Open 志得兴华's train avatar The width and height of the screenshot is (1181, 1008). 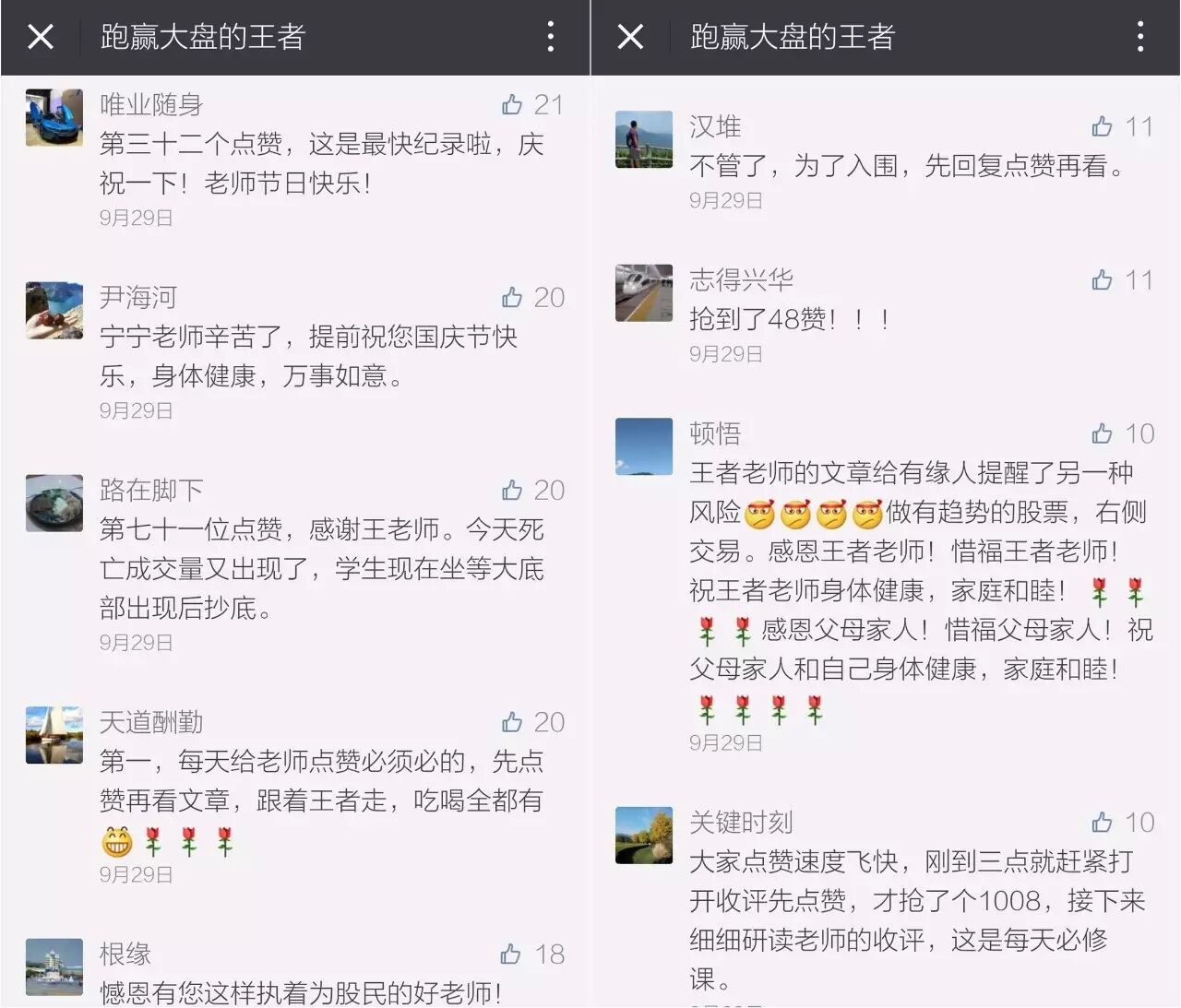pyautogui.click(x=644, y=292)
